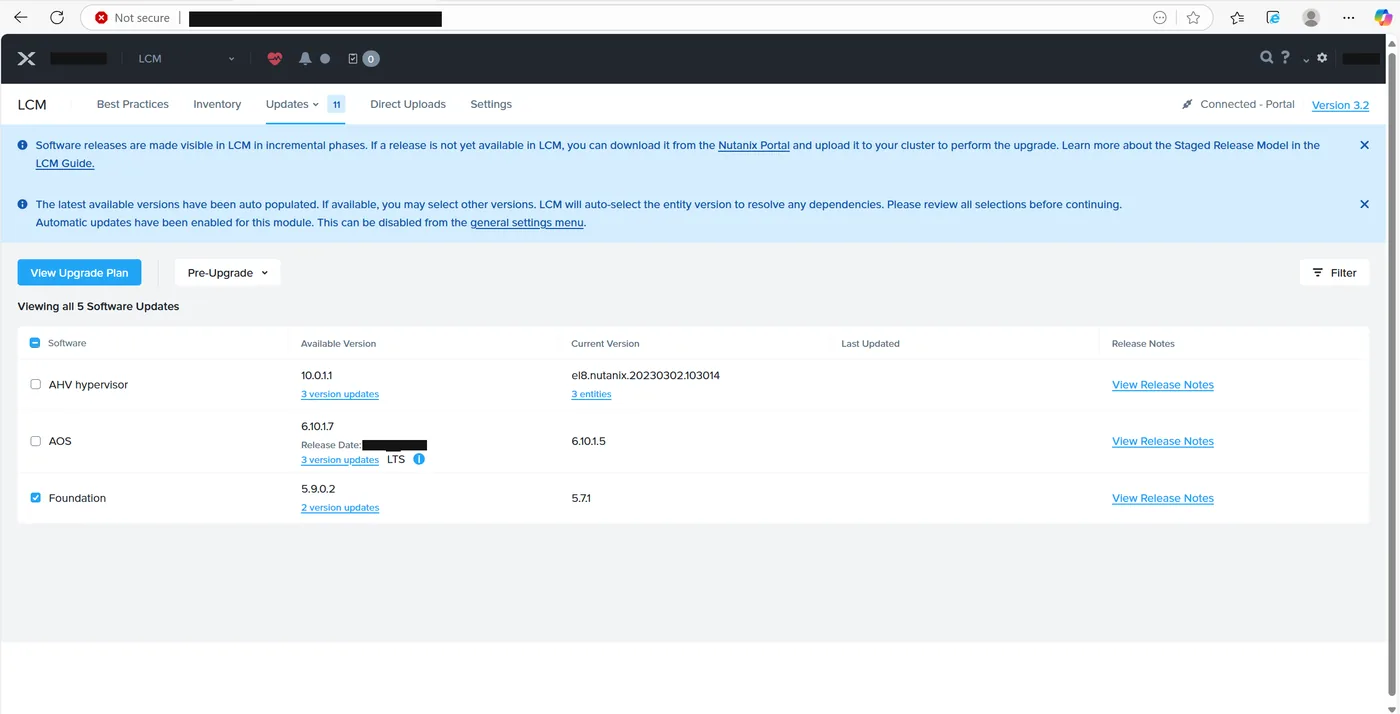Click the browser back arrow

pos(20,17)
